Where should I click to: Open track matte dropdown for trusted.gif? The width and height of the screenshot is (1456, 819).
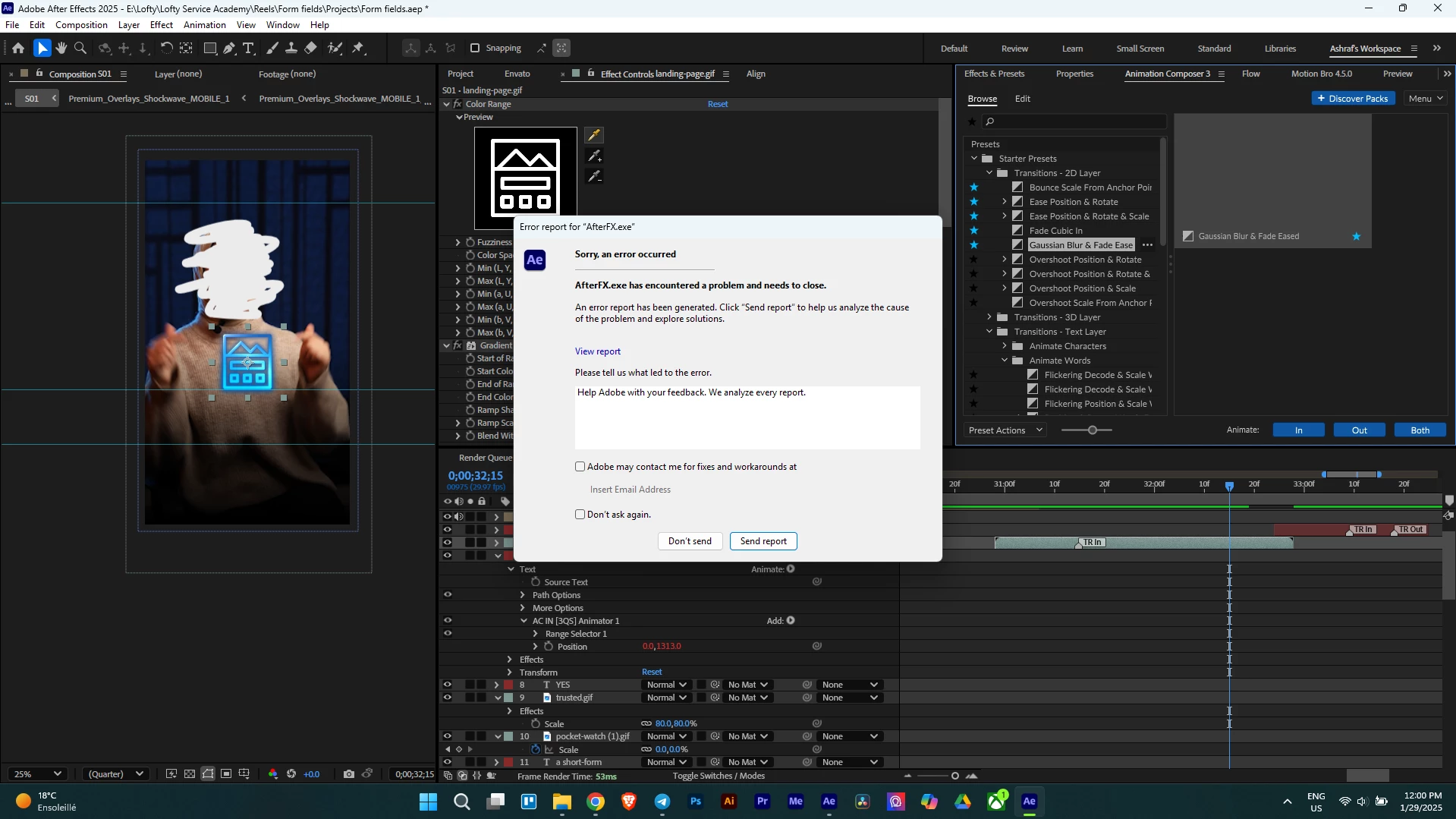[x=747, y=698]
